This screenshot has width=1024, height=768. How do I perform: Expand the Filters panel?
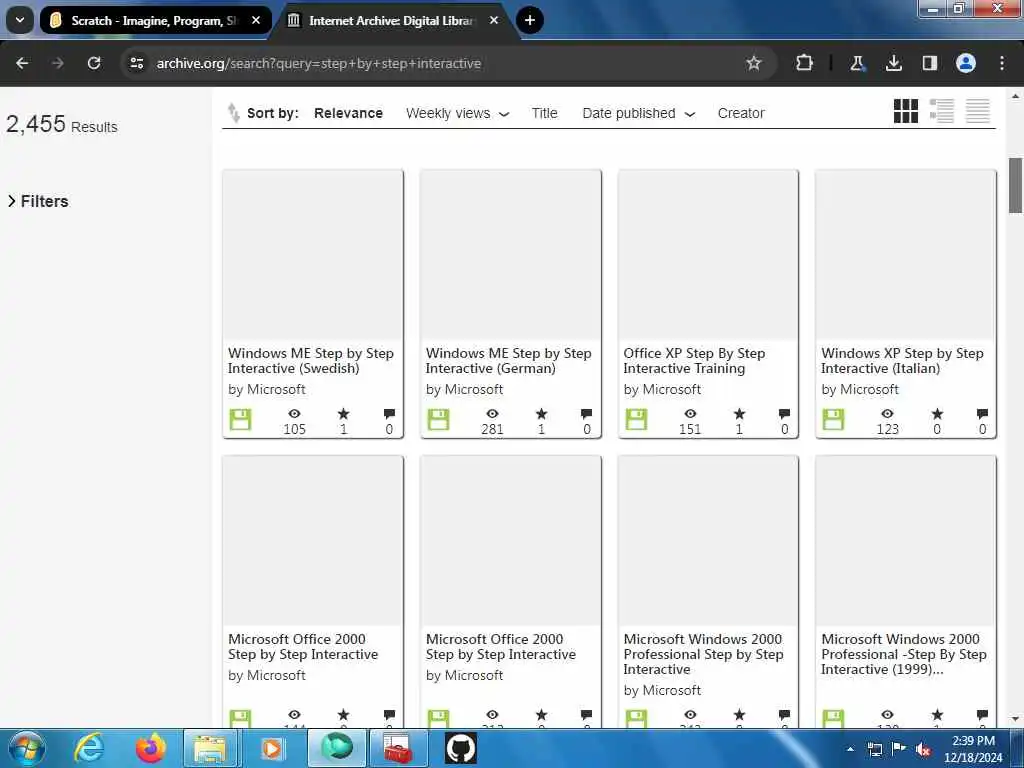(38, 201)
